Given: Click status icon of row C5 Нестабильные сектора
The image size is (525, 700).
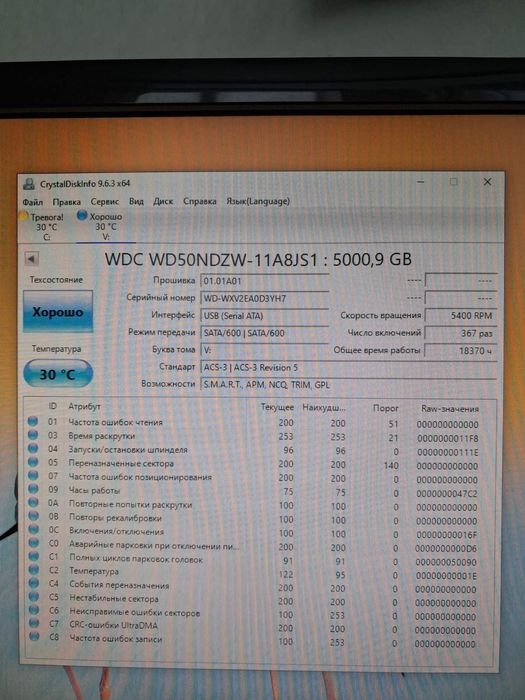Looking at the screenshot, I should (x=34, y=596).
